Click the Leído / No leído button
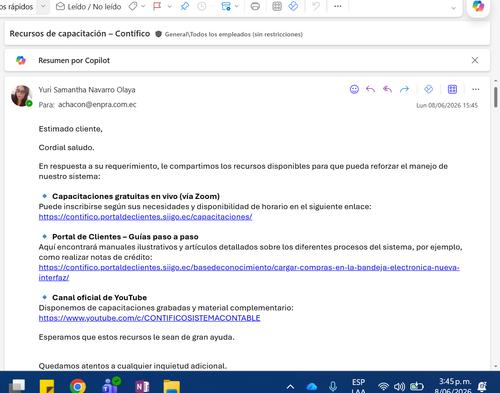Viewport: 500px width, 393px height. point(88,6)
